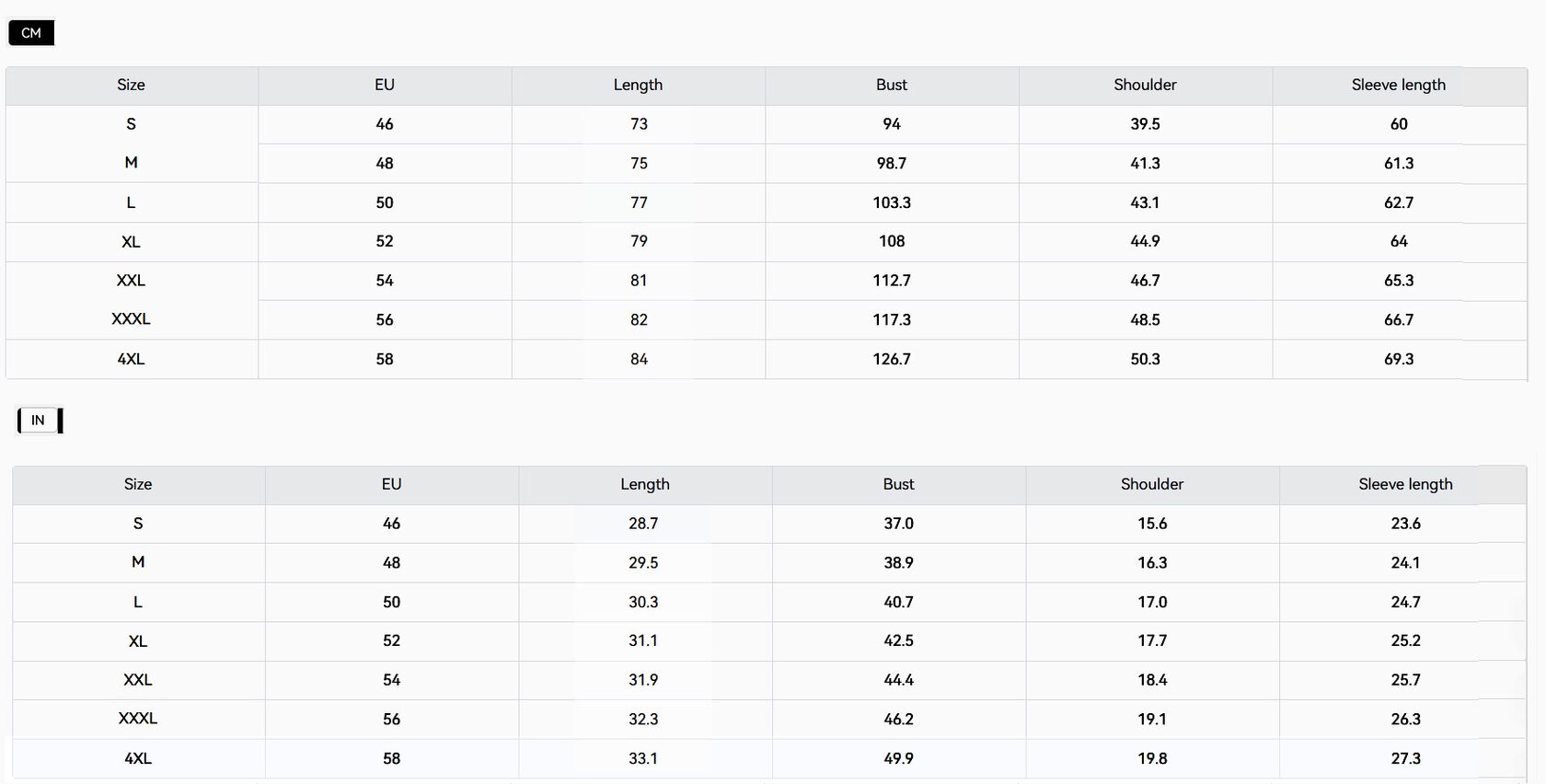Screen dimensions: 1546x784
Task: Switch to the IN unit tab
Action: click(x=39, y=421)
